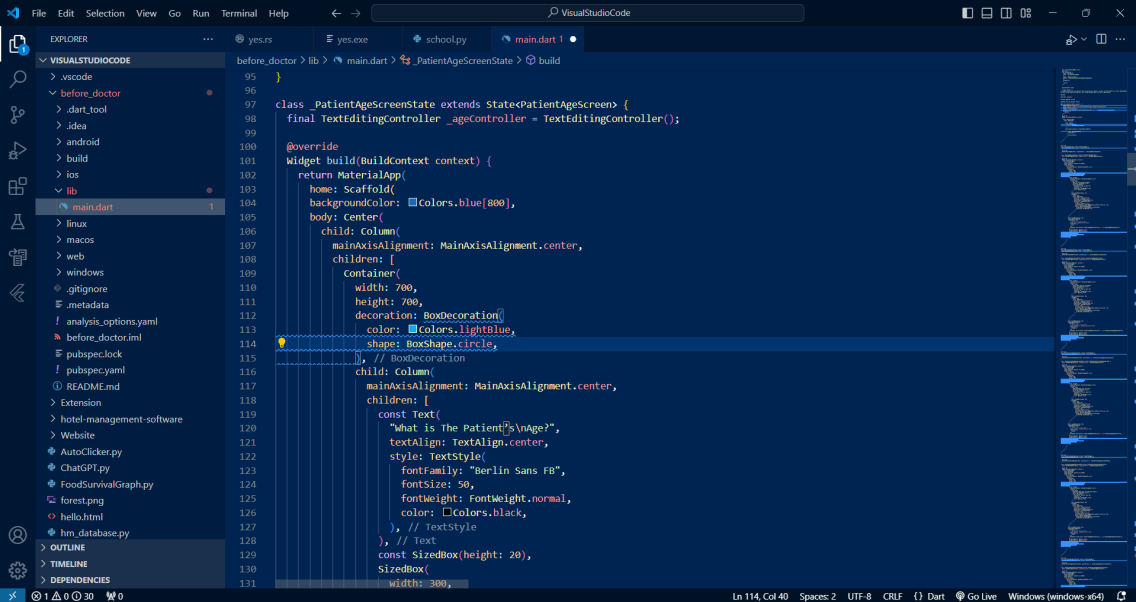
Task: Run the Dart file without debugging
Action: [x=1071, y=39]
